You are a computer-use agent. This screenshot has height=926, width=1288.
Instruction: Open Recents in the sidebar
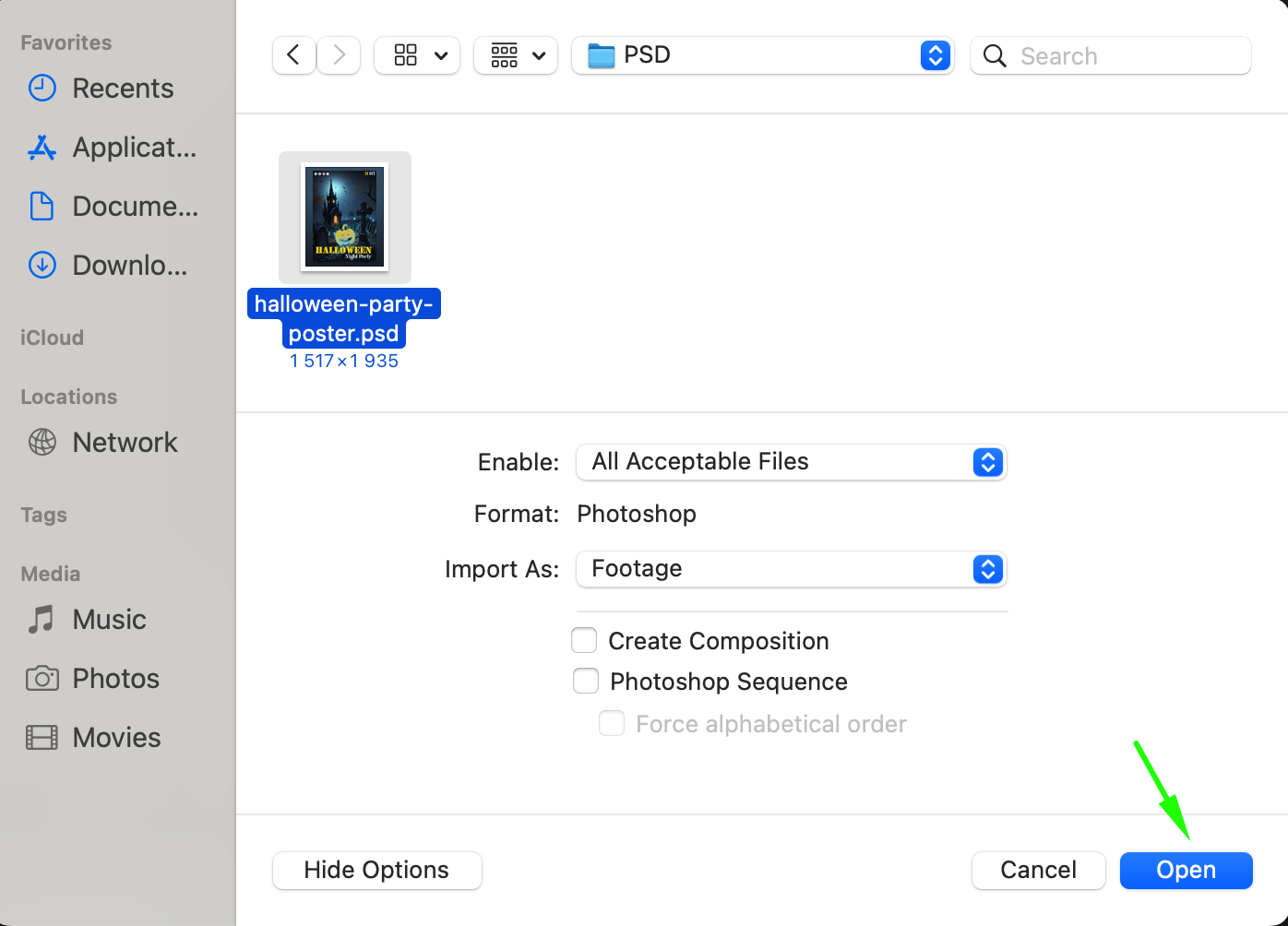tap(122, 89)
